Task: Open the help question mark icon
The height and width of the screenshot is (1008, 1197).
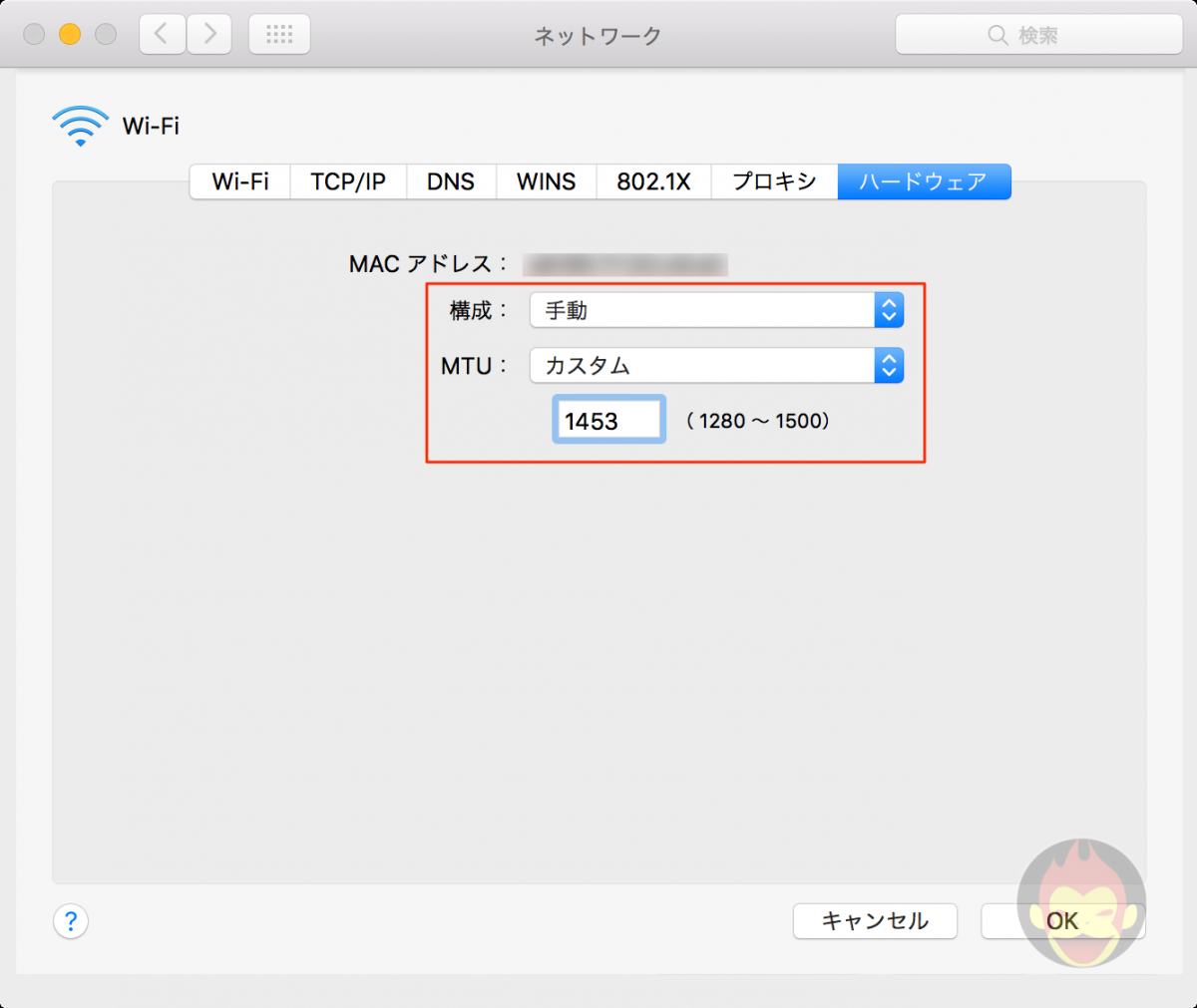Action: pyautogui.click(x=70, y=921)
